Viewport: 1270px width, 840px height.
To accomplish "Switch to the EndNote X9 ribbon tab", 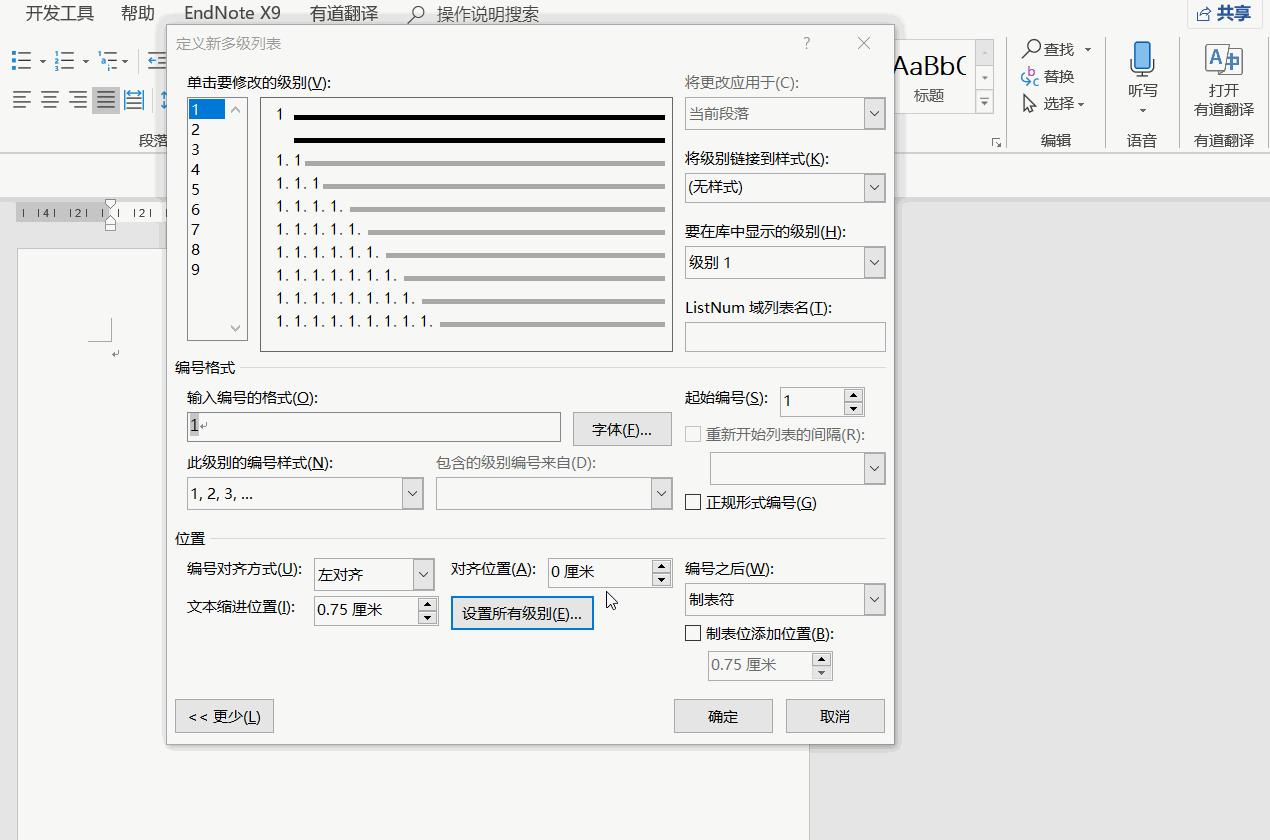I will point(232,13).
